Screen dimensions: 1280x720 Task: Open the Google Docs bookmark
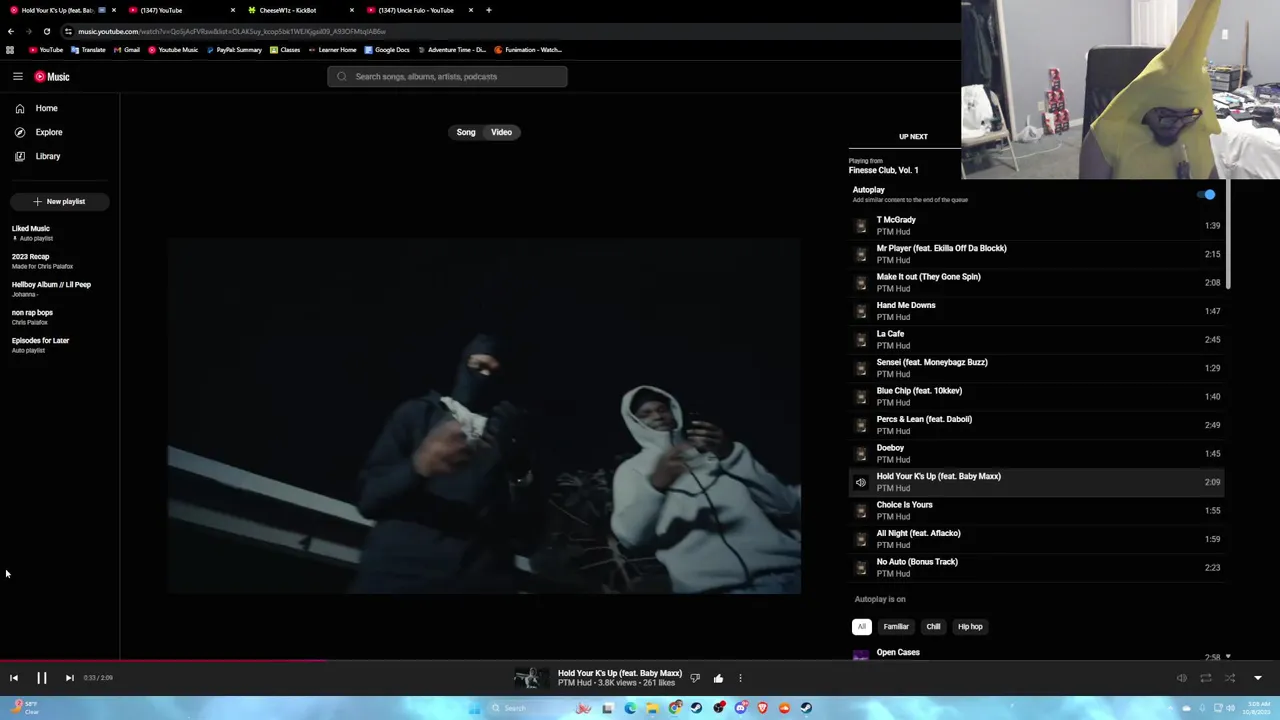tap(387, 50)
